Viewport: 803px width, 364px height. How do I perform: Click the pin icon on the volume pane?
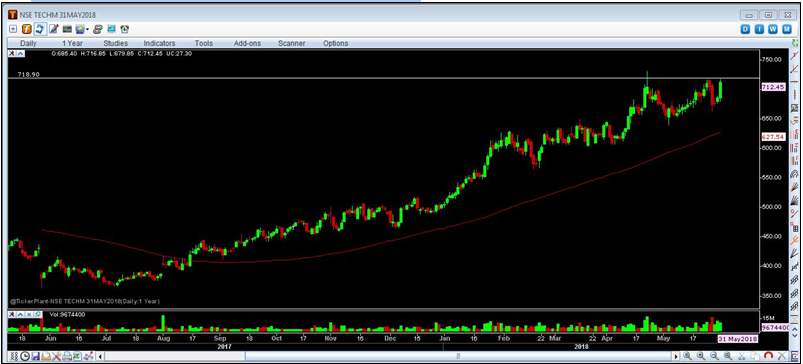[11, 314]
